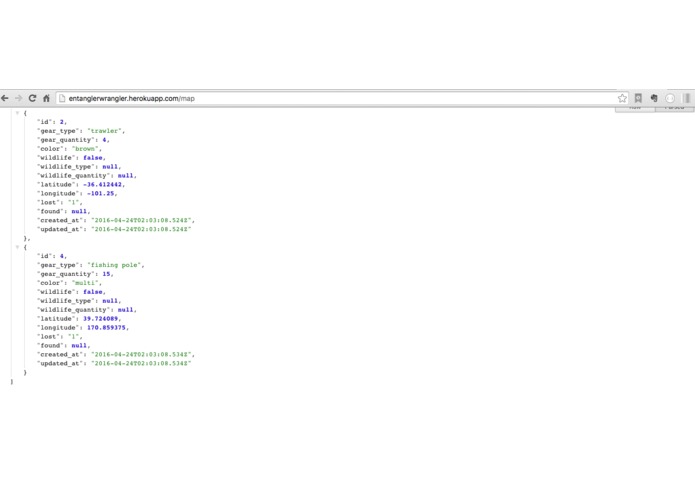Screen dimensions: 695x494
Task: Select the "id": 2 line
Action: tap(52, 122)
